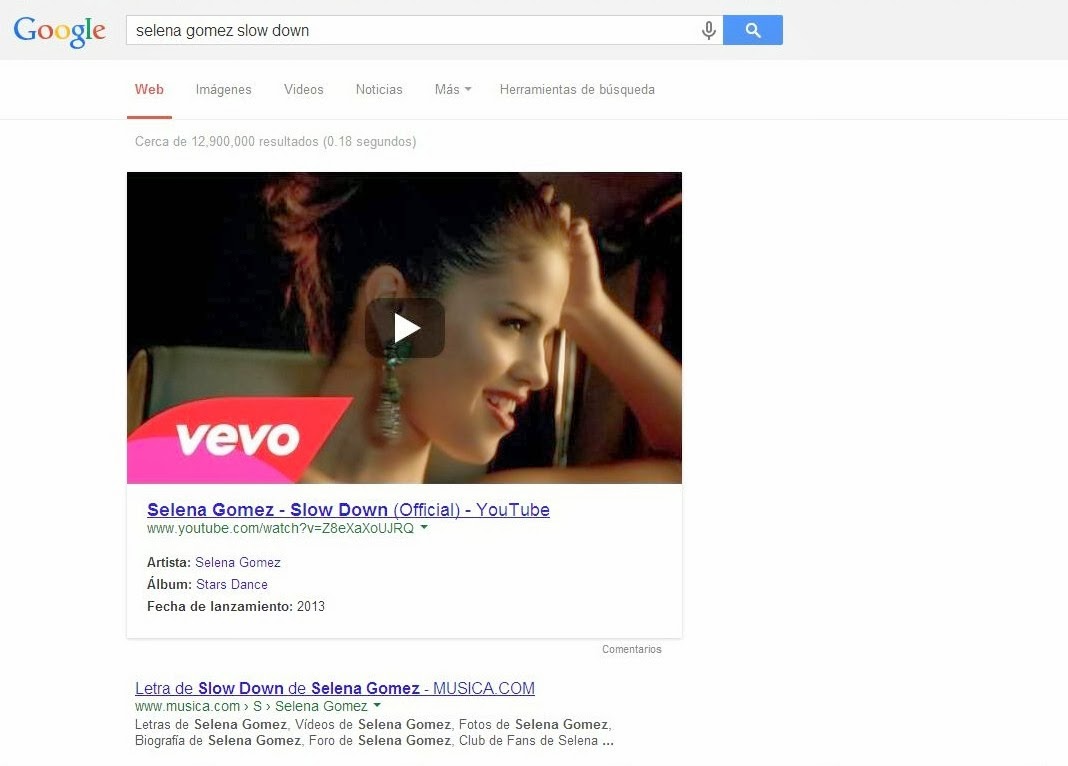Expand the arrow next to youtube.com URL
Image resolution: width=1068 pixels, height=766 pixels.
(x=424, y=527)
